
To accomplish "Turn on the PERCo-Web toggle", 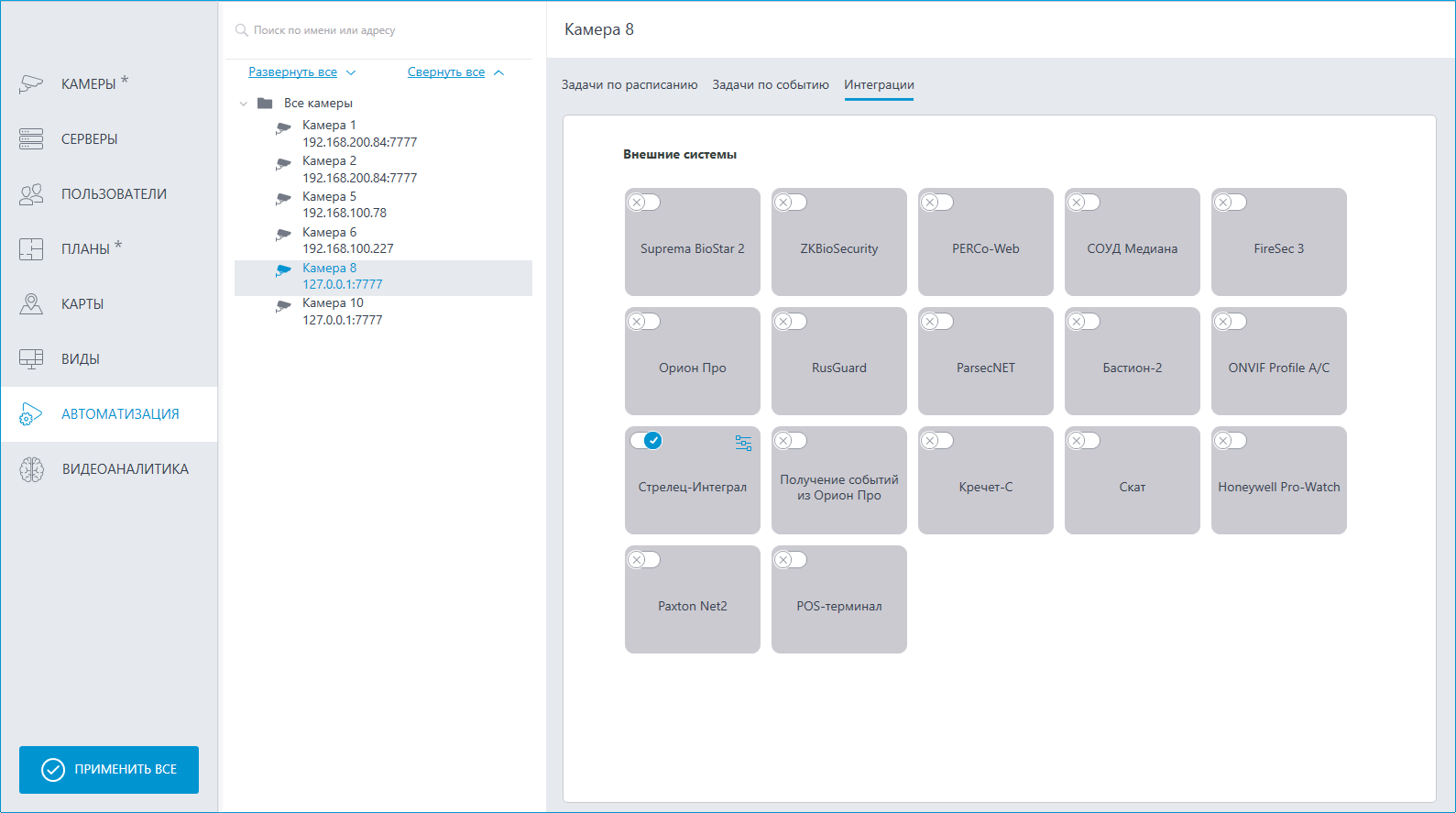I will 936,203.
